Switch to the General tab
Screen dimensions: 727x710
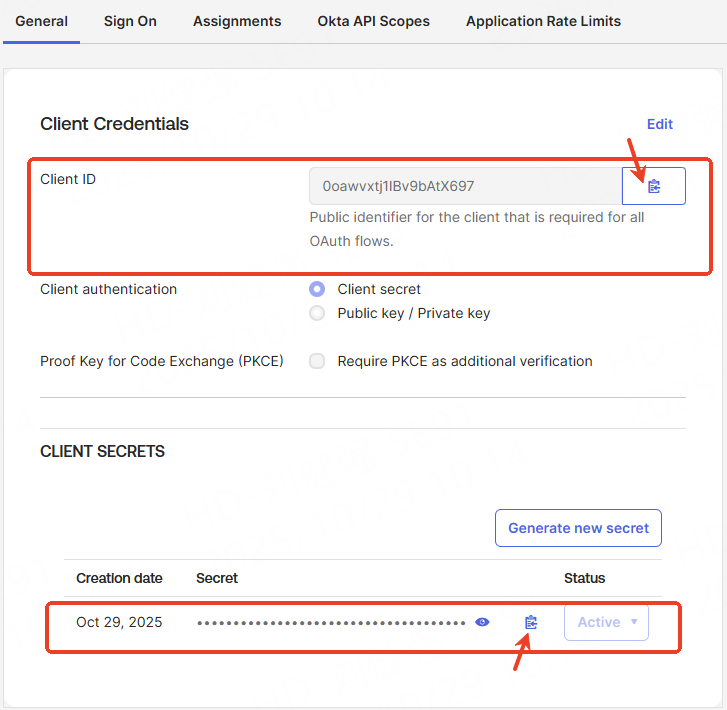tap(41, 21)
